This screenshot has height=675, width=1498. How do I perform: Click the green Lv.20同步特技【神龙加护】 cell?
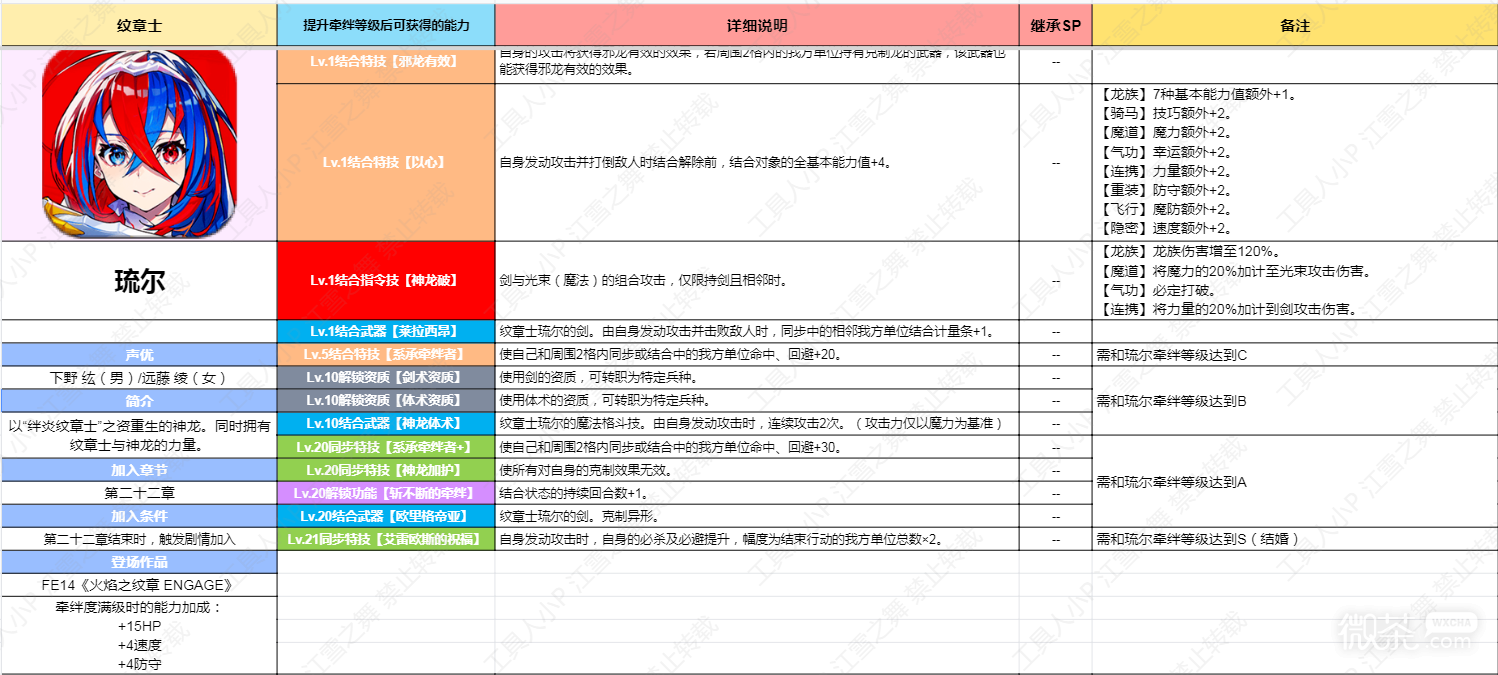[x=386, y=470]
